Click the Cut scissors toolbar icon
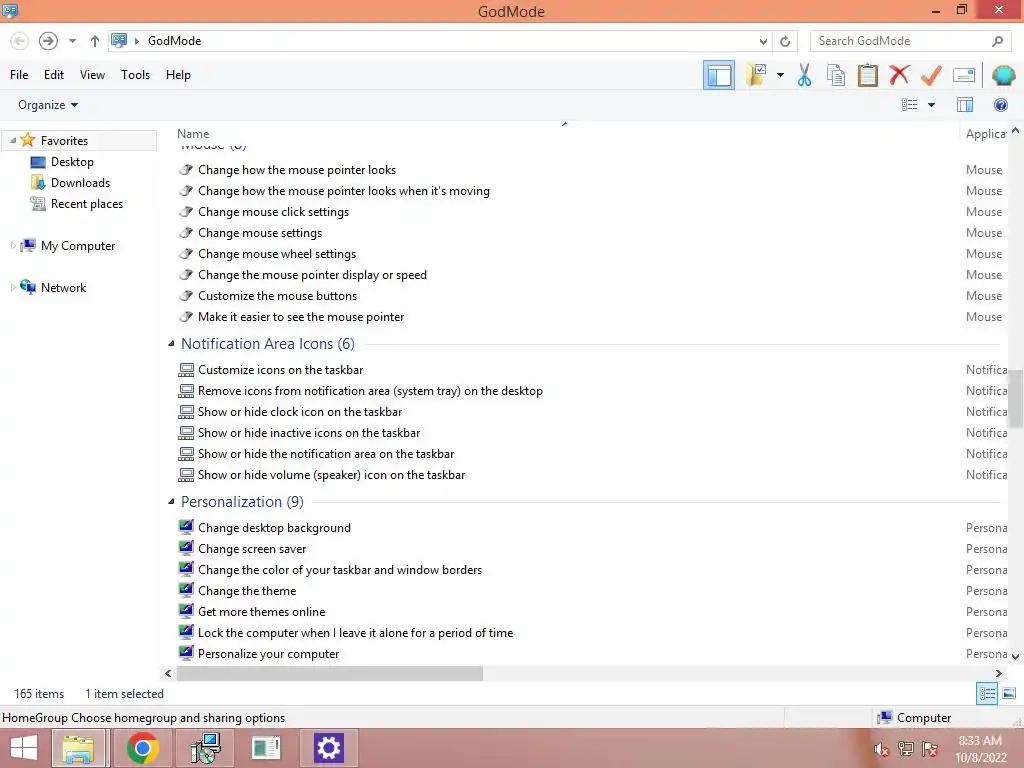1024x768 pixels. (x=804, y=75)
